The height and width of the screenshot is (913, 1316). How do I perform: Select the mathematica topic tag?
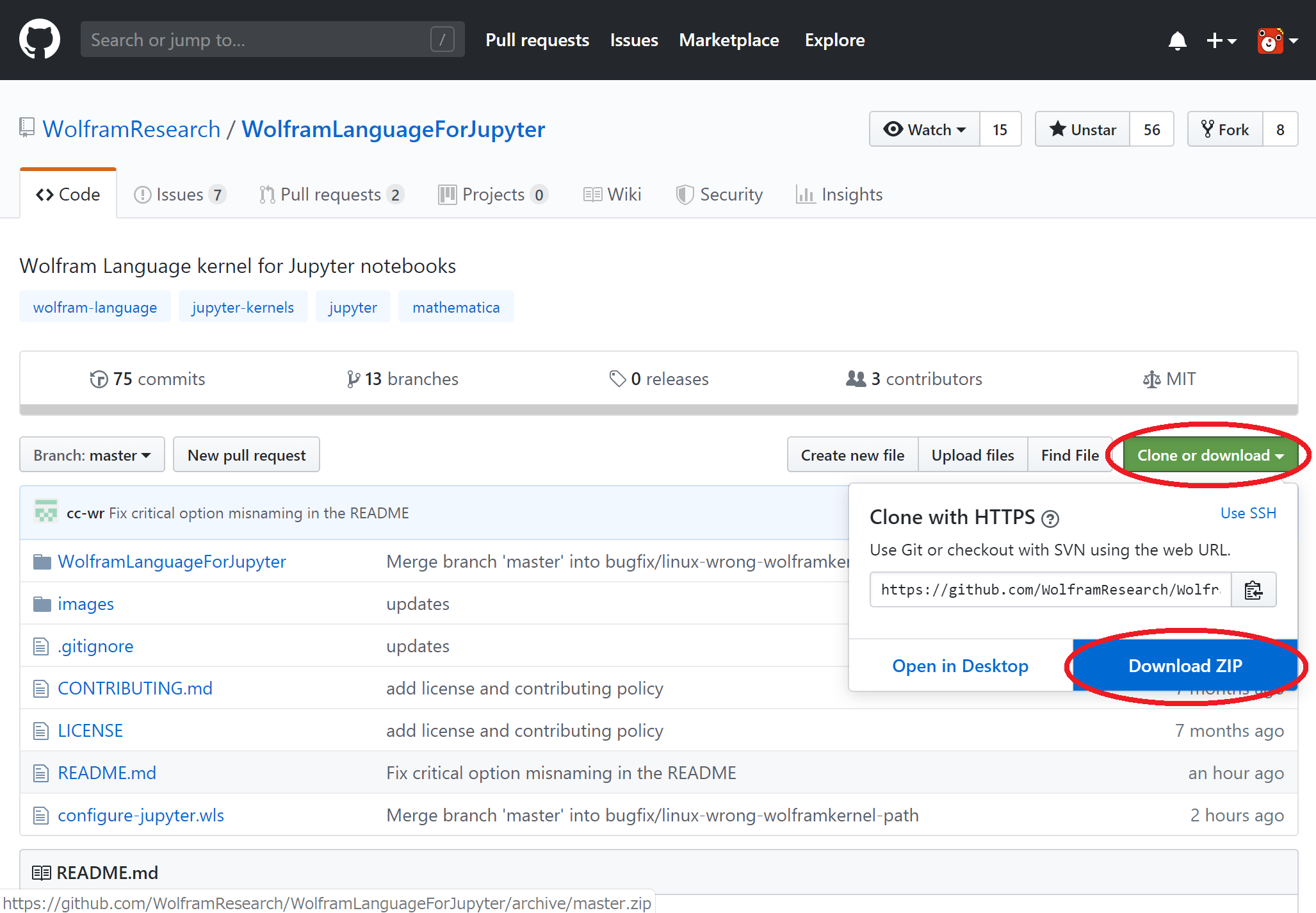click(x=456, y=307)
